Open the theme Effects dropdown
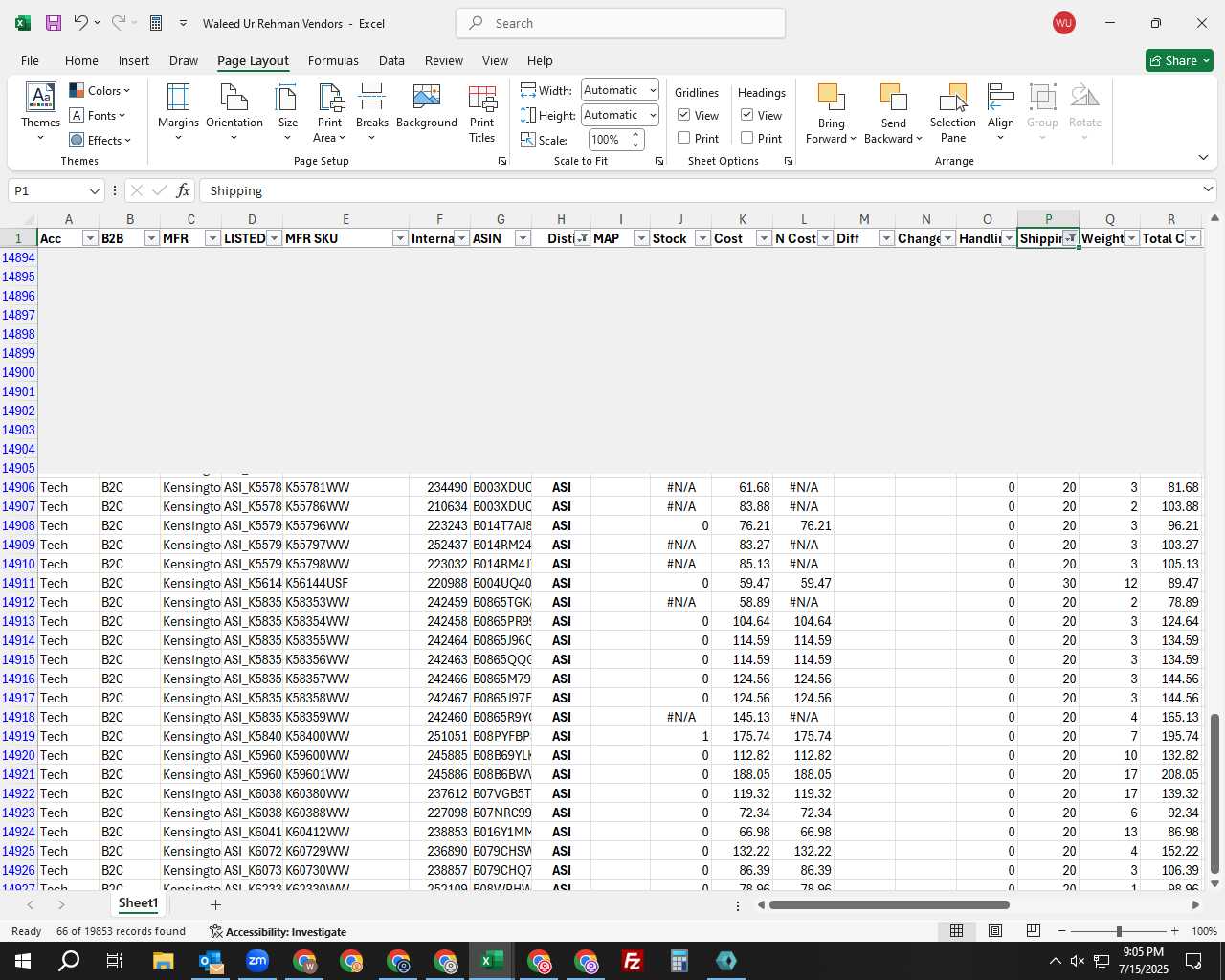 click(x=100, y=141)
